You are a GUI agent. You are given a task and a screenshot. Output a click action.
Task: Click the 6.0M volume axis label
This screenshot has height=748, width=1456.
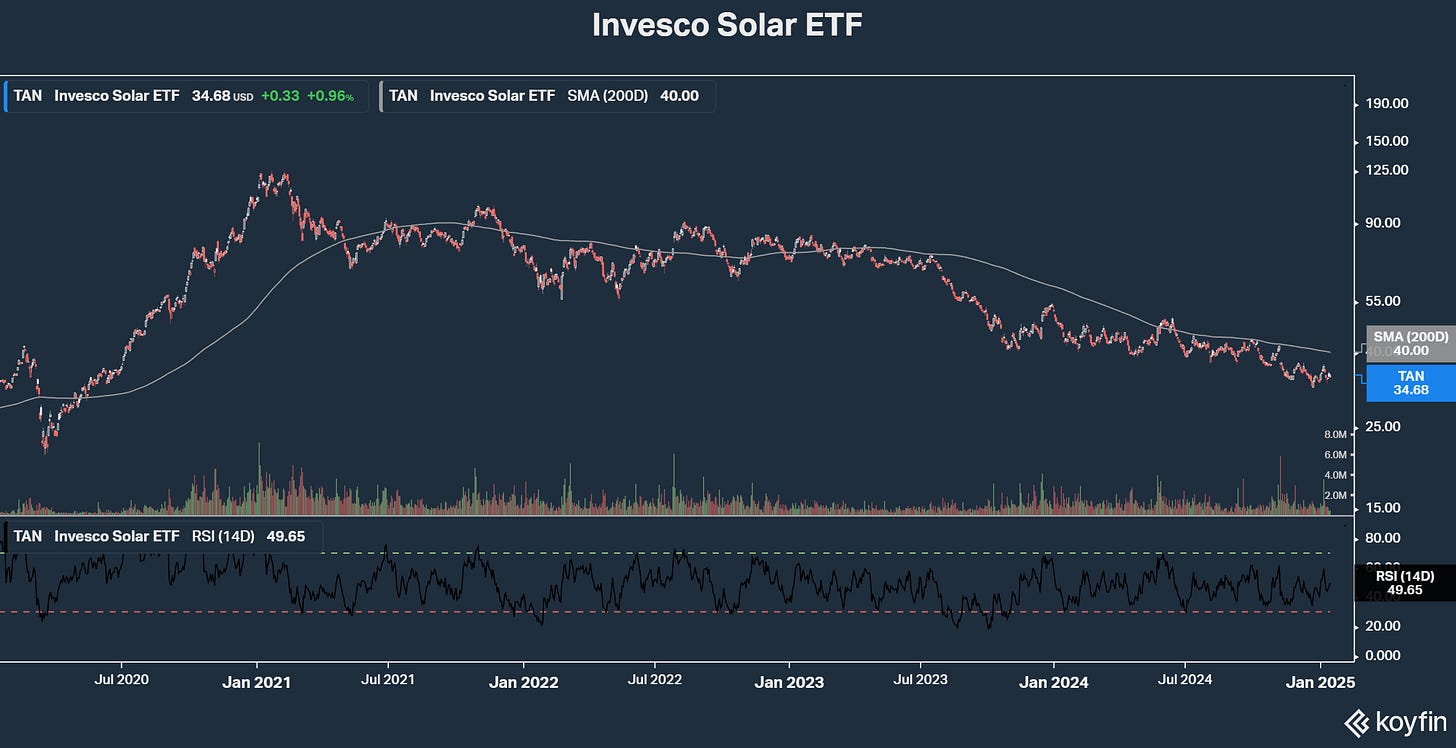(x=1335, y=455)
